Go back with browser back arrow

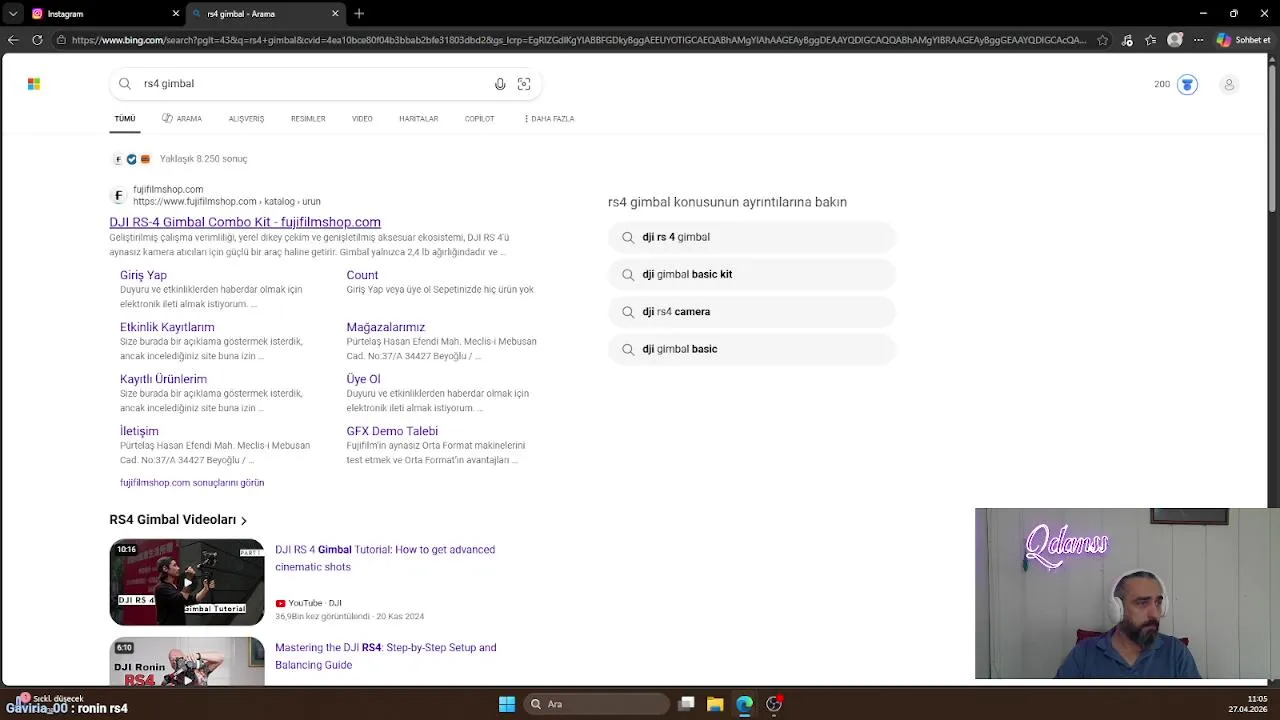12,40
